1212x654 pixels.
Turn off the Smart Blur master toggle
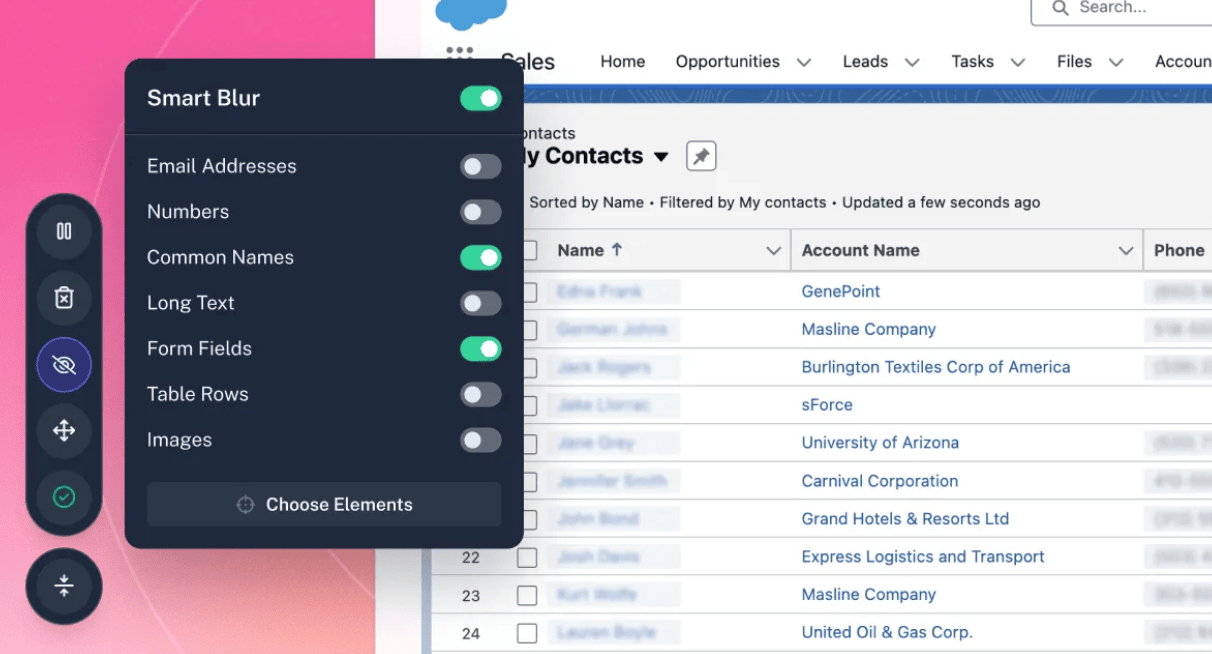(481, 98)
